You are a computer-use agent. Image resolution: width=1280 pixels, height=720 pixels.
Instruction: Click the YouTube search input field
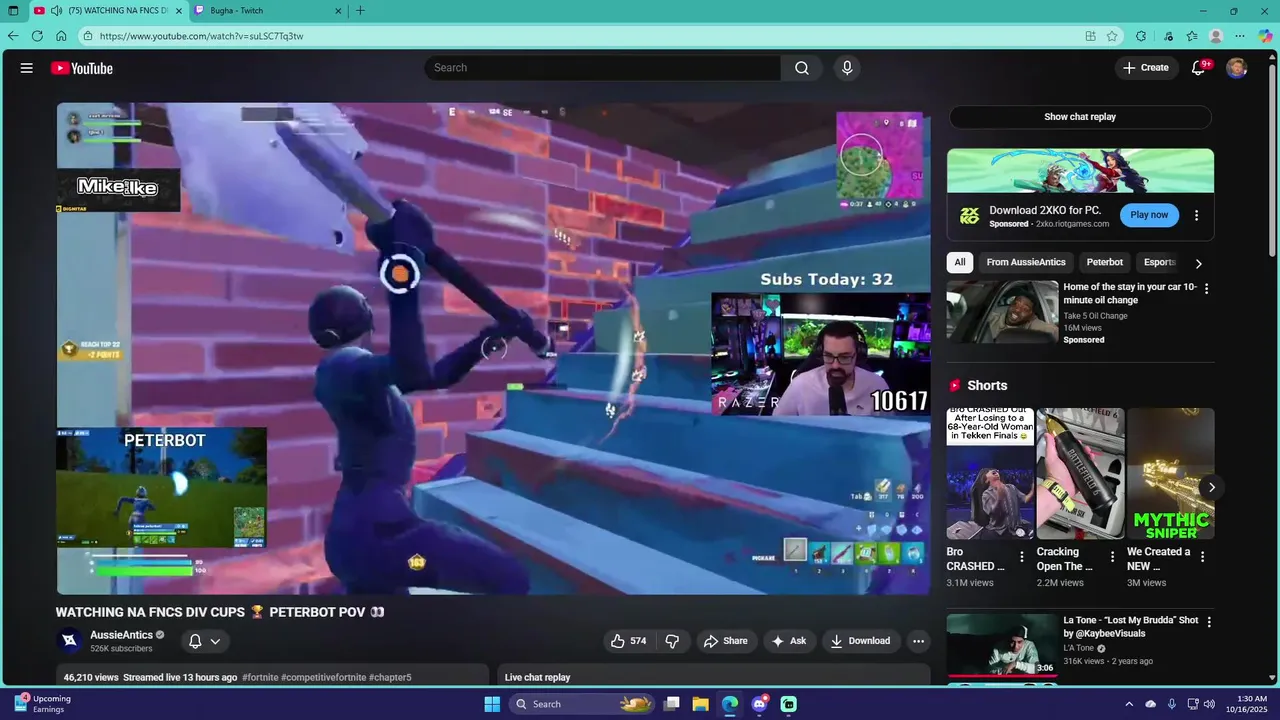tap(603, 68)
